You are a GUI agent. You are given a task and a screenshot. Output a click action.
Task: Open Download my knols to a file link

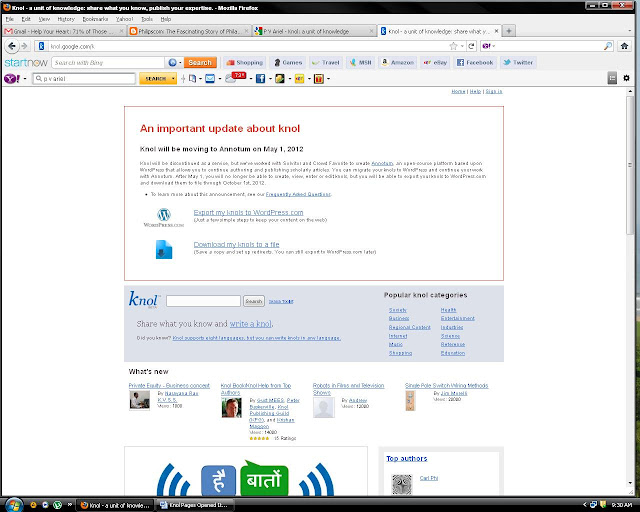(x=236, y=244)
